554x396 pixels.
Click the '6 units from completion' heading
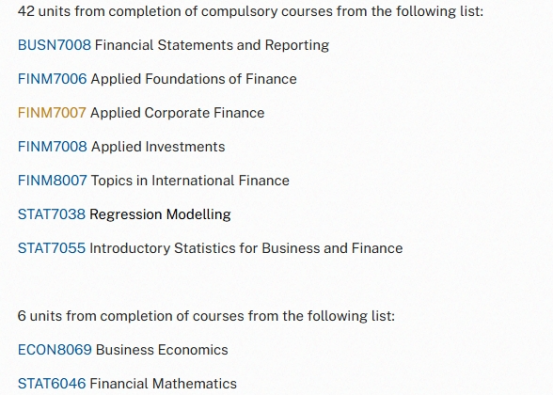click(x=206, y=316)
